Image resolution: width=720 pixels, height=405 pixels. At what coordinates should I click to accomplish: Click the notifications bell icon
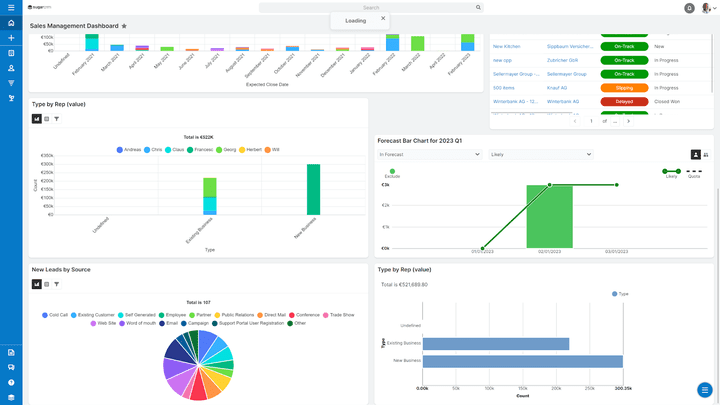pyautogui.click(x=689, y=8)
